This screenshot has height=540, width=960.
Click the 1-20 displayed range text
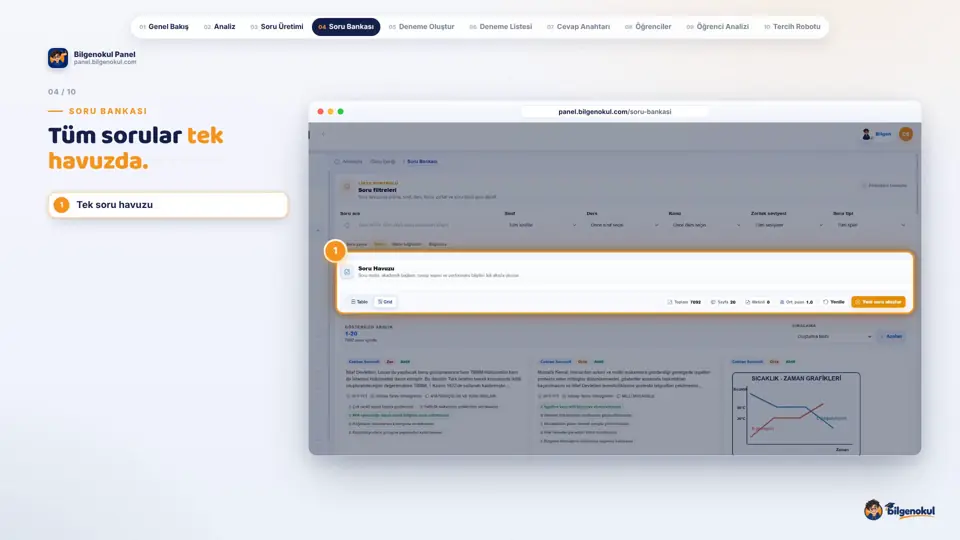click(x=351, y=334)
